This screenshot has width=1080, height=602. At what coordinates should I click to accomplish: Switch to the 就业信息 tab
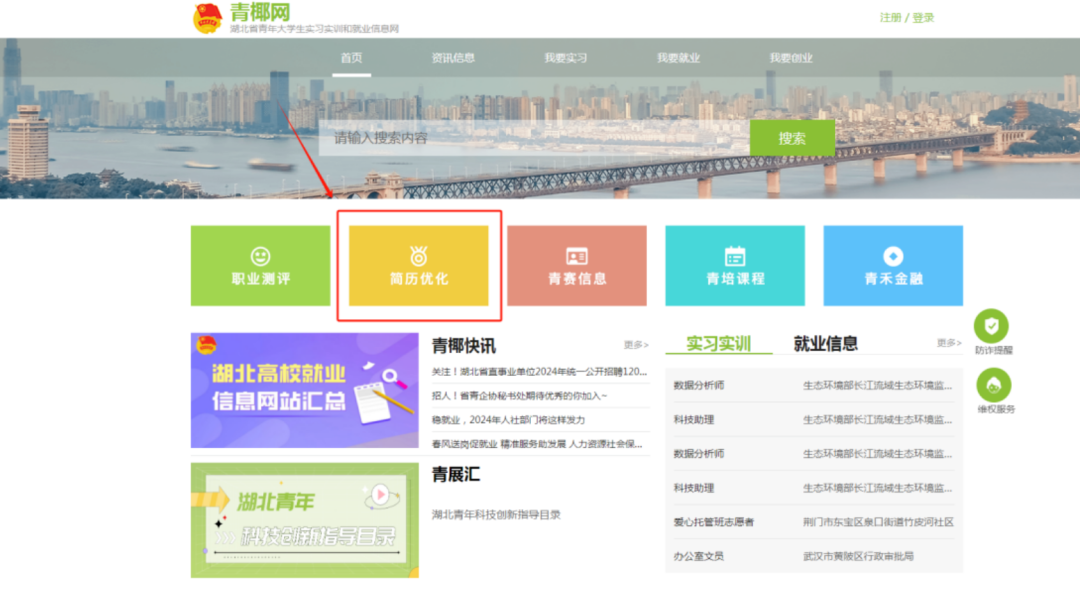[825, 343]
